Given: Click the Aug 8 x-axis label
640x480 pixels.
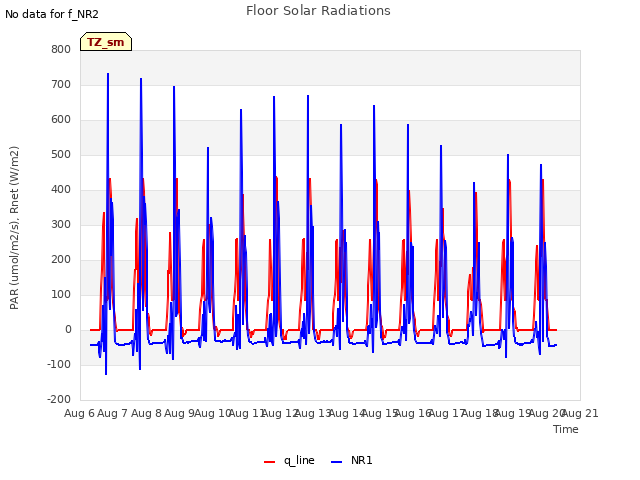Looking at the screenshot, I should (146, 413).
